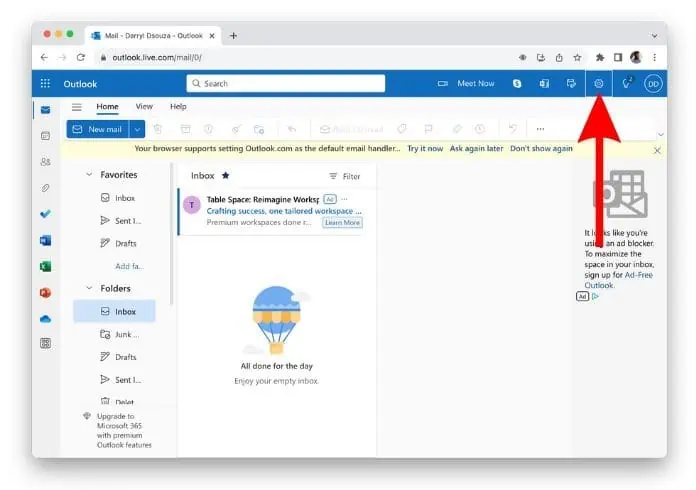Open the Skype icon in header
The height and width of the screenshot is (490, 696).
click(517, 84)
